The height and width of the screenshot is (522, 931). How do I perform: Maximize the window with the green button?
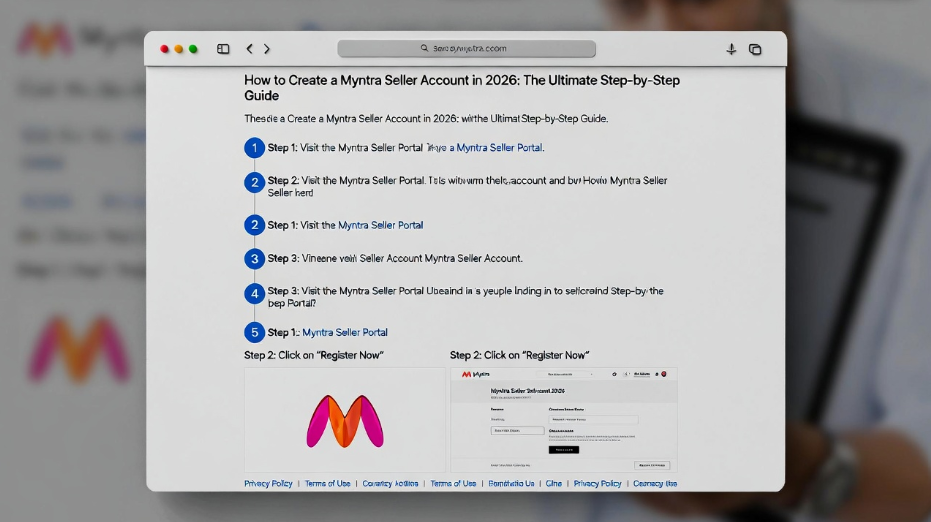point(193,49)
